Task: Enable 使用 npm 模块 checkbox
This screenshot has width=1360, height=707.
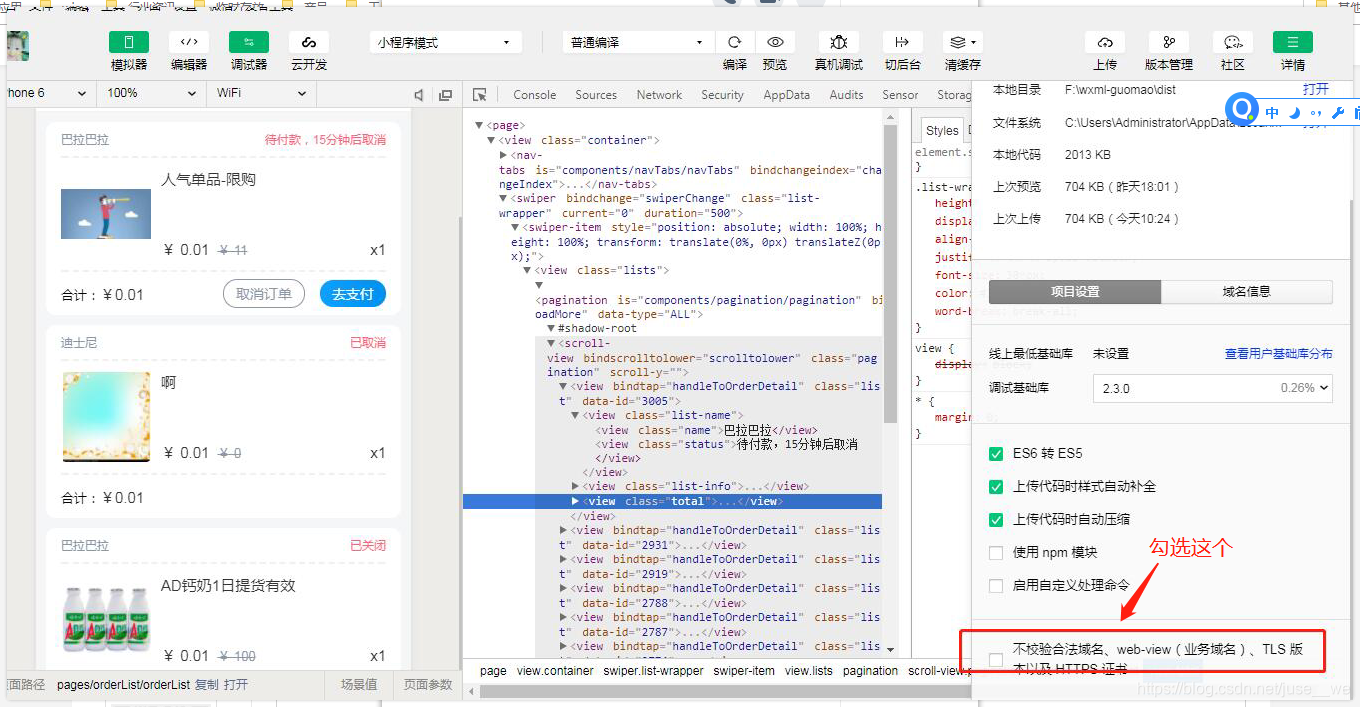Action: coord(996,553)
